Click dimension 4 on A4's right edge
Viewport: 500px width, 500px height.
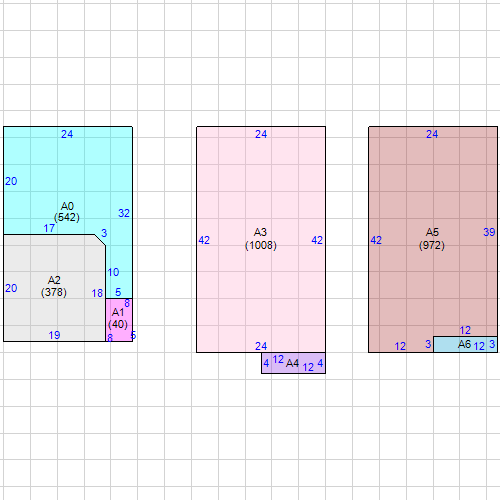[320, 363]
